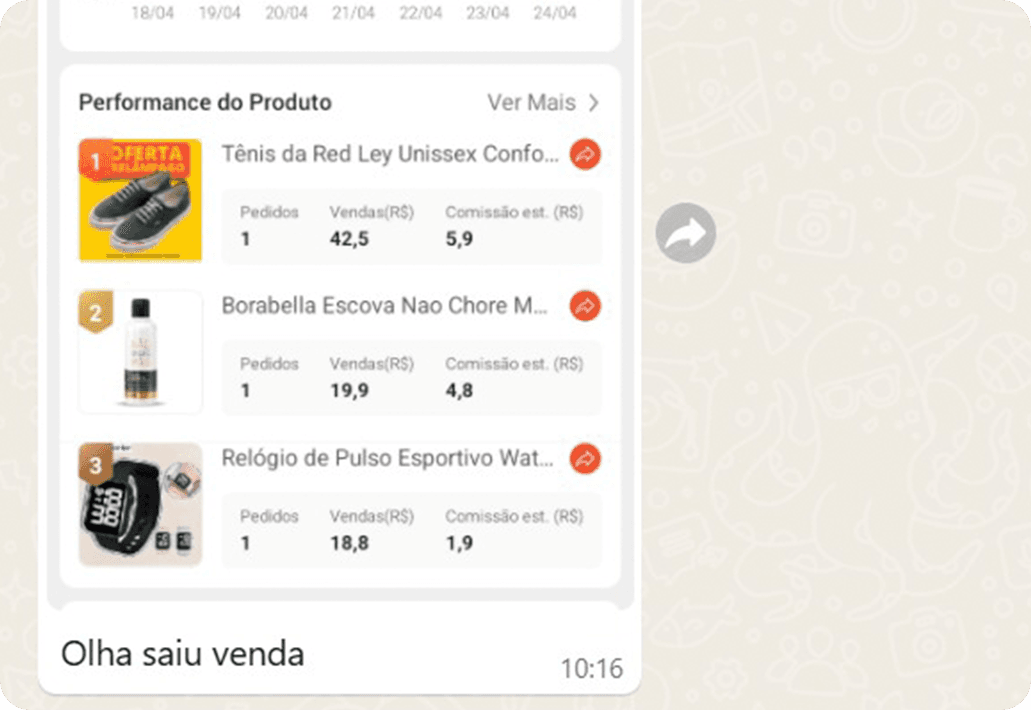
Task: Select the 18/04 date on chart axis
Action: tap(153, 12)
